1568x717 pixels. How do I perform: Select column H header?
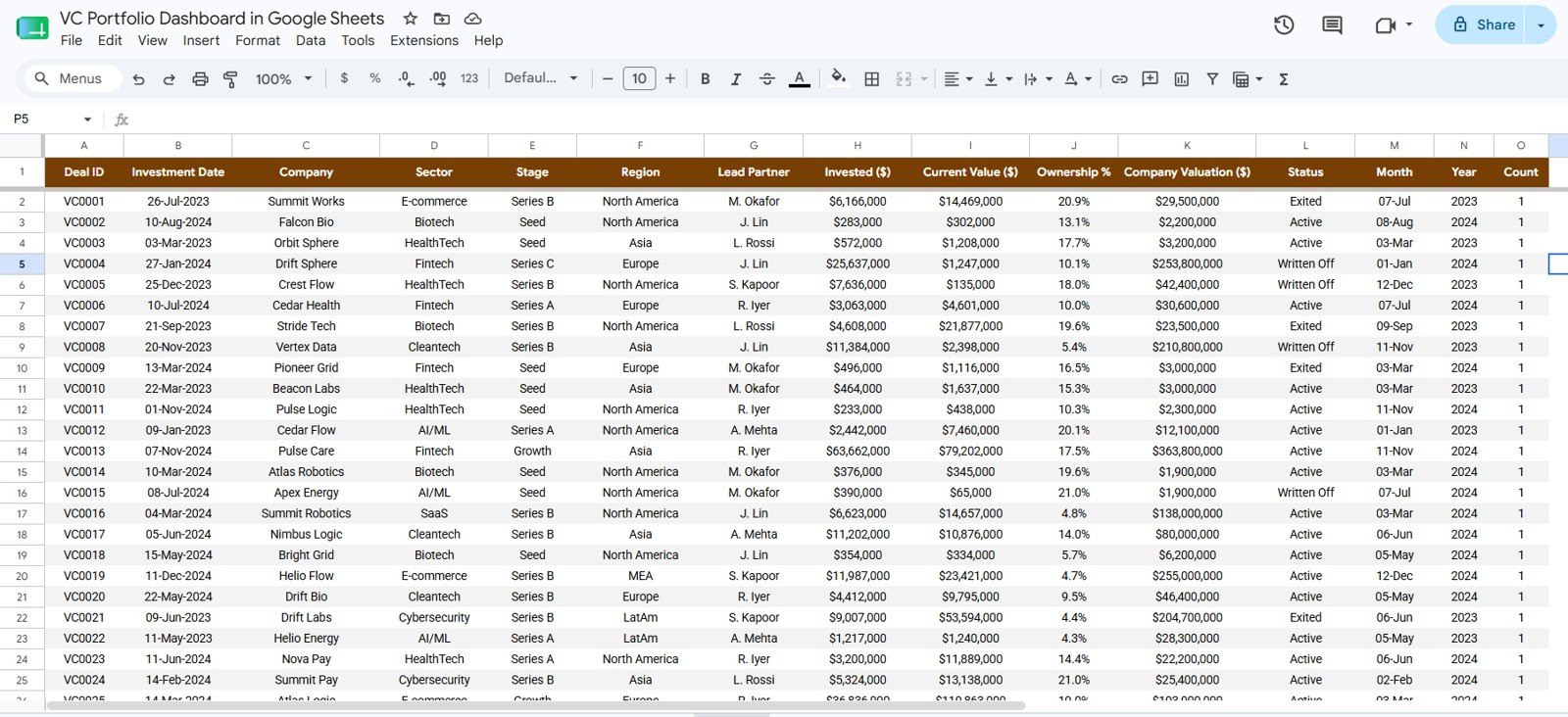coord(857,145)
